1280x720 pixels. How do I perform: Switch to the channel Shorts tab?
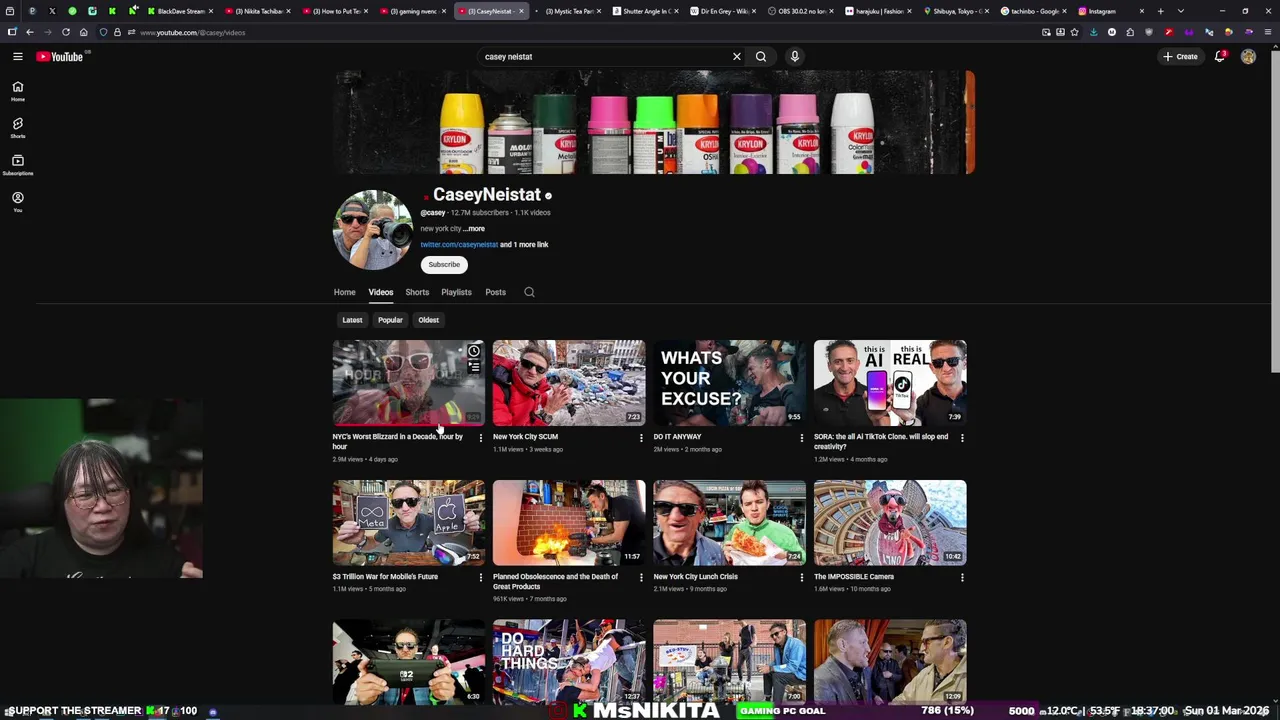tap(417, 292)
